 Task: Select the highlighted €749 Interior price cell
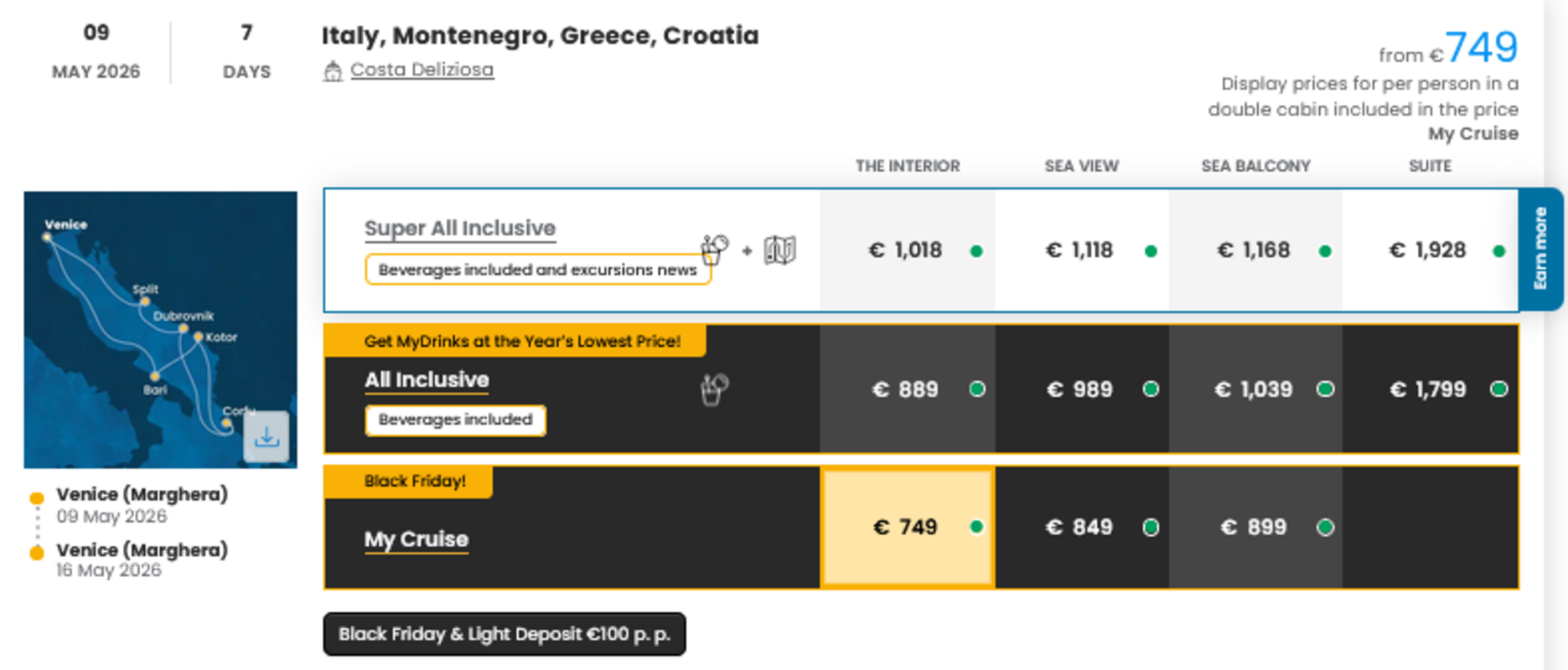907,527
